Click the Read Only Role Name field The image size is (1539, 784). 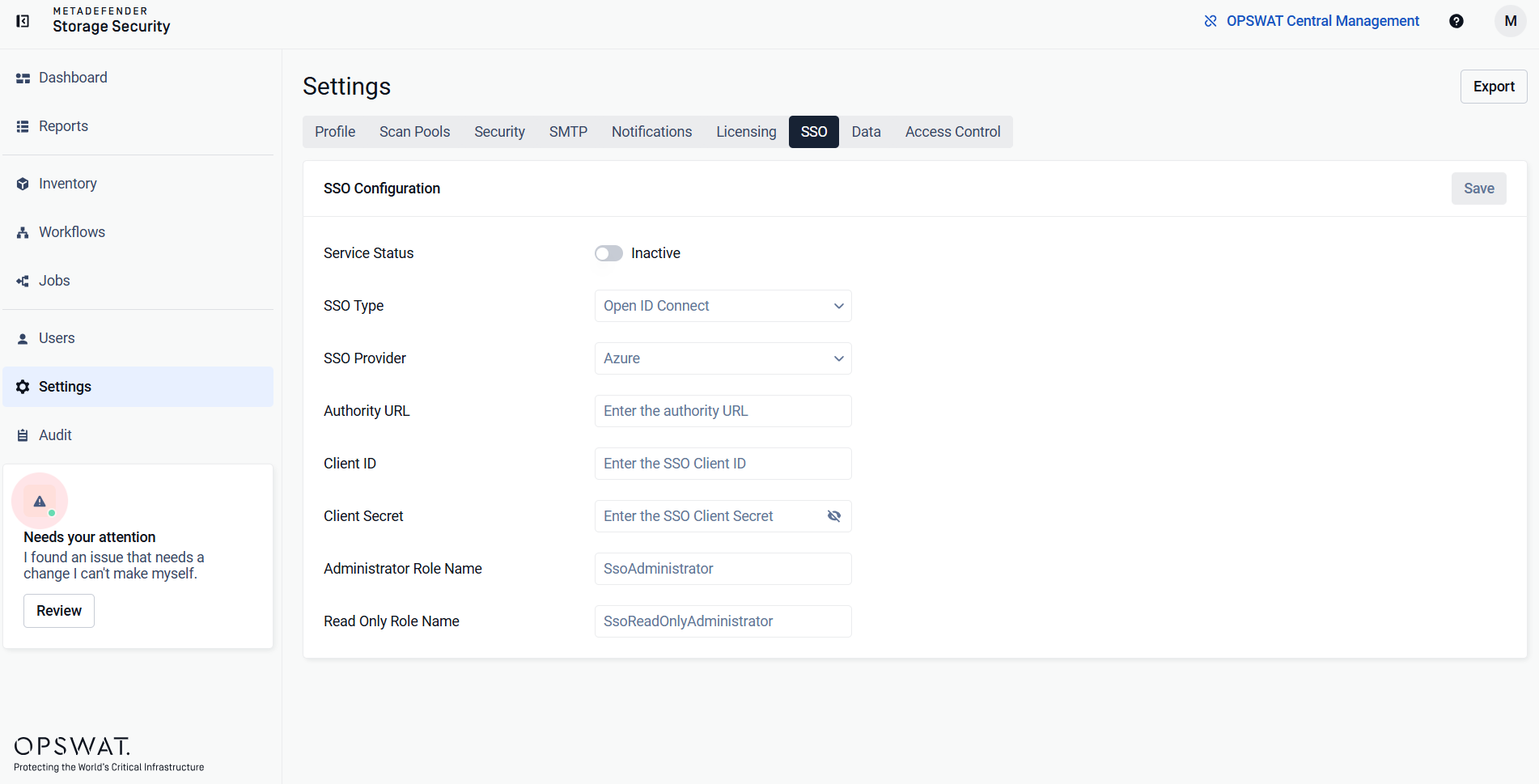[723, 621]
